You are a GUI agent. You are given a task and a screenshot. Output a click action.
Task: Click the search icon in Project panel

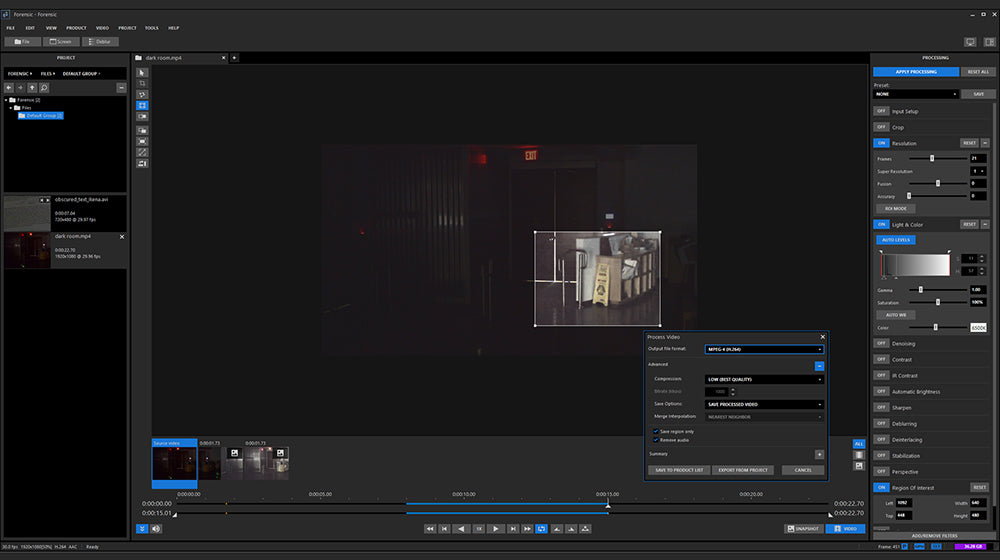click(44, 88)
